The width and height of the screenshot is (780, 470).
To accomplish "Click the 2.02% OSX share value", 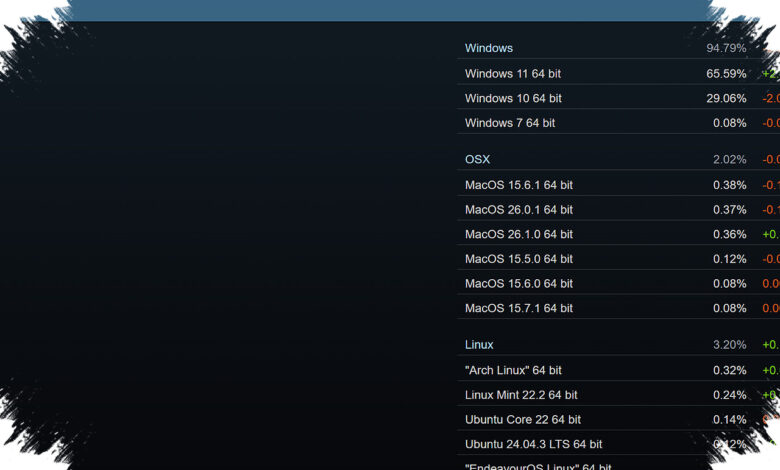I will point(730,160).
